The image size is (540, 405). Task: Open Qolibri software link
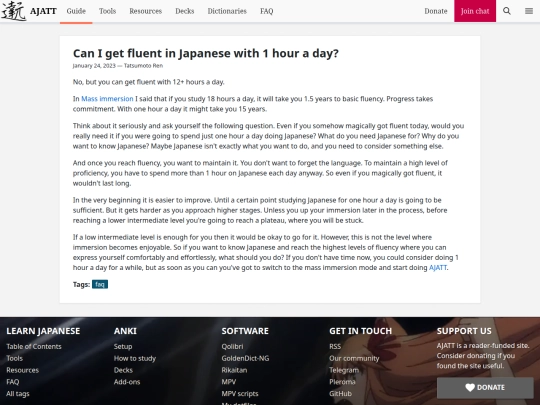pyautogui.click(x=232, y=346)
